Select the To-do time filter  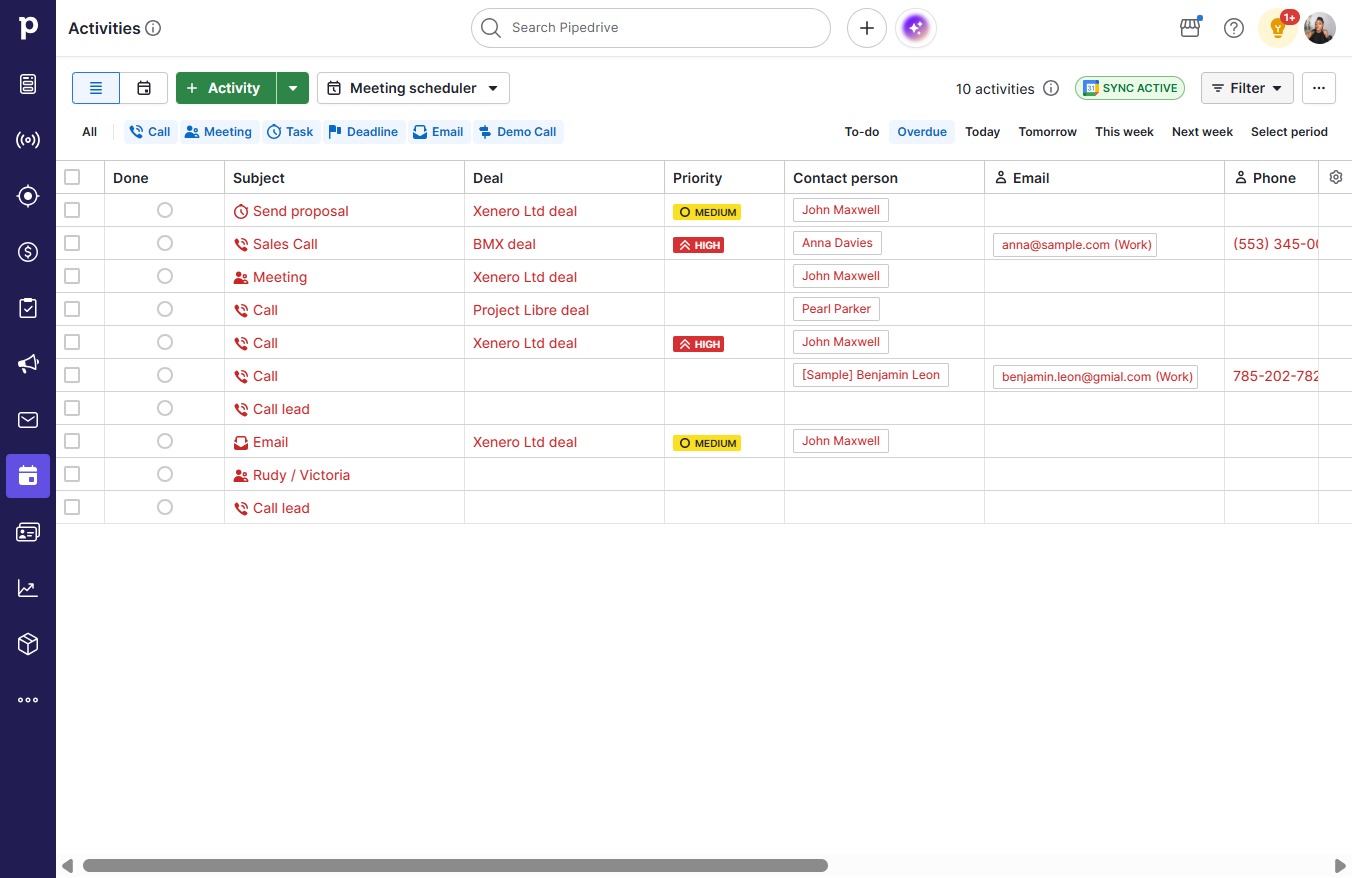(x=862, y=132)
